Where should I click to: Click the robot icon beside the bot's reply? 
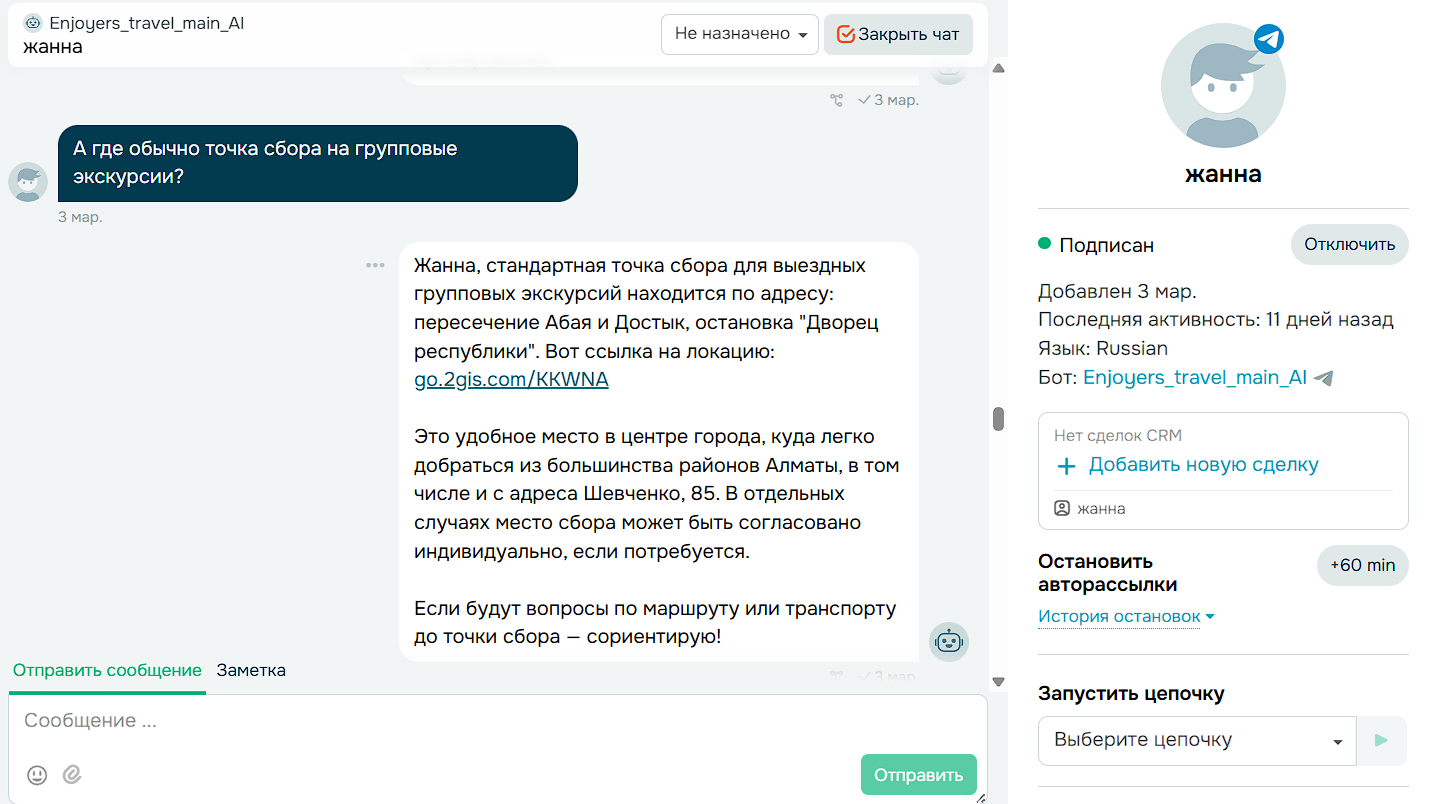click(x=948, y=641)
